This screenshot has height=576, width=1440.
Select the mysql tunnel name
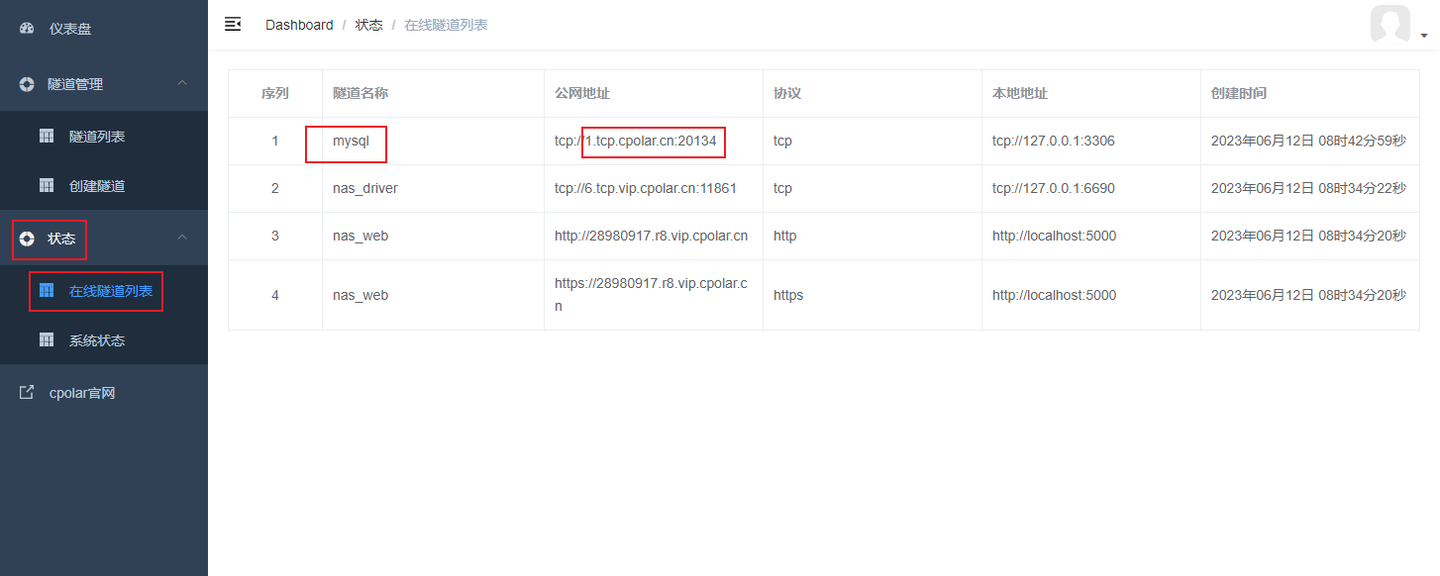345,143
